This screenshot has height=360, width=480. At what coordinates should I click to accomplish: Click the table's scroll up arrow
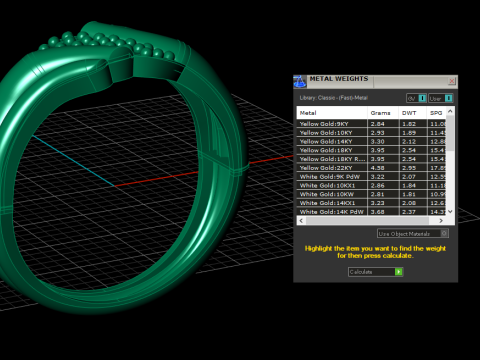tap(450, 111)
